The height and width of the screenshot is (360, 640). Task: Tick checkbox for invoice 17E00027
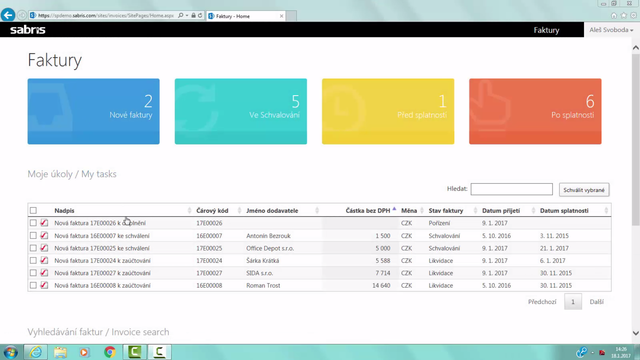point(33,273)
